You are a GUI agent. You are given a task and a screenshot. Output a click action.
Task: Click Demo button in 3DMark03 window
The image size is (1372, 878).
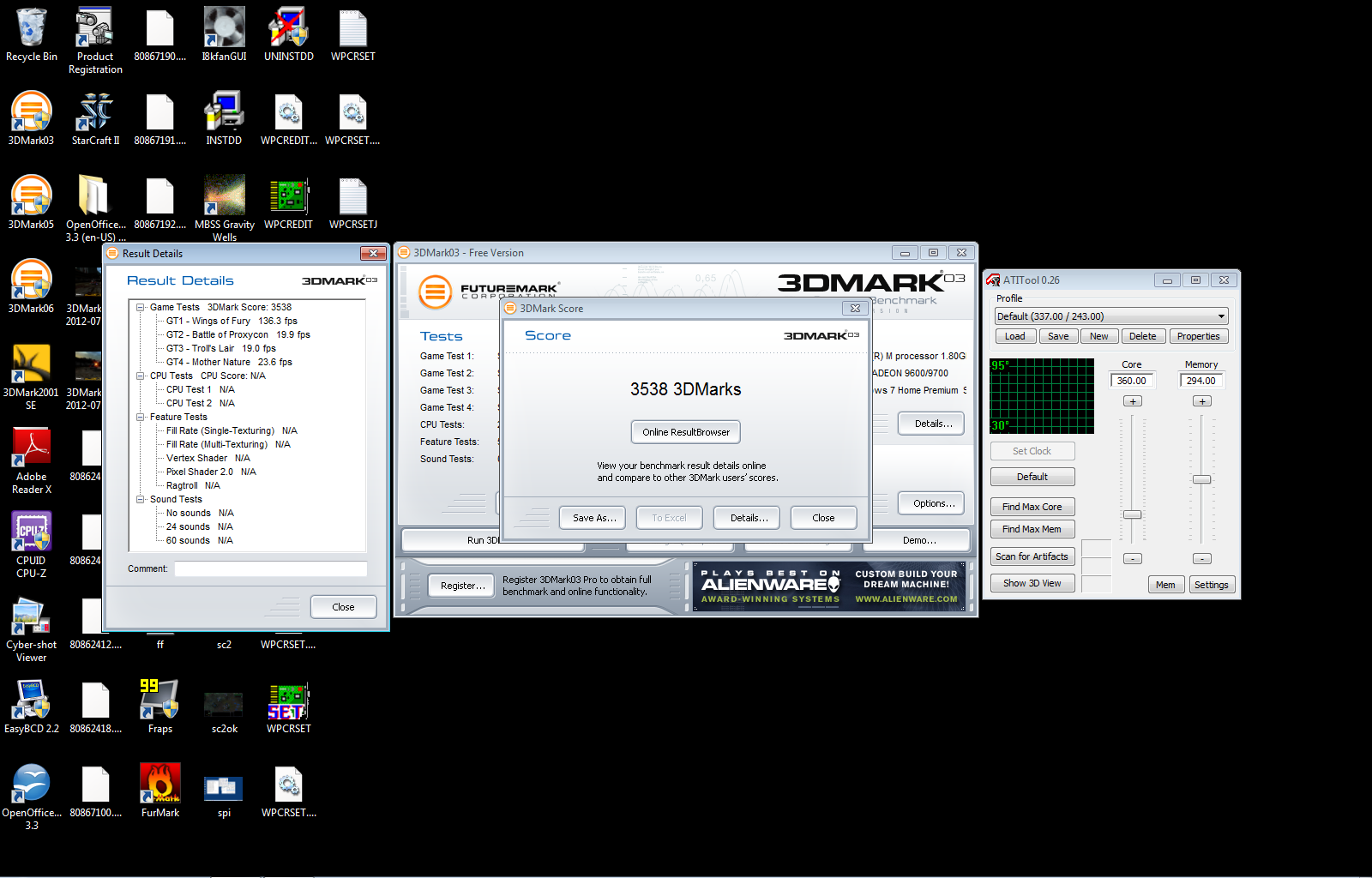(919, 540)
